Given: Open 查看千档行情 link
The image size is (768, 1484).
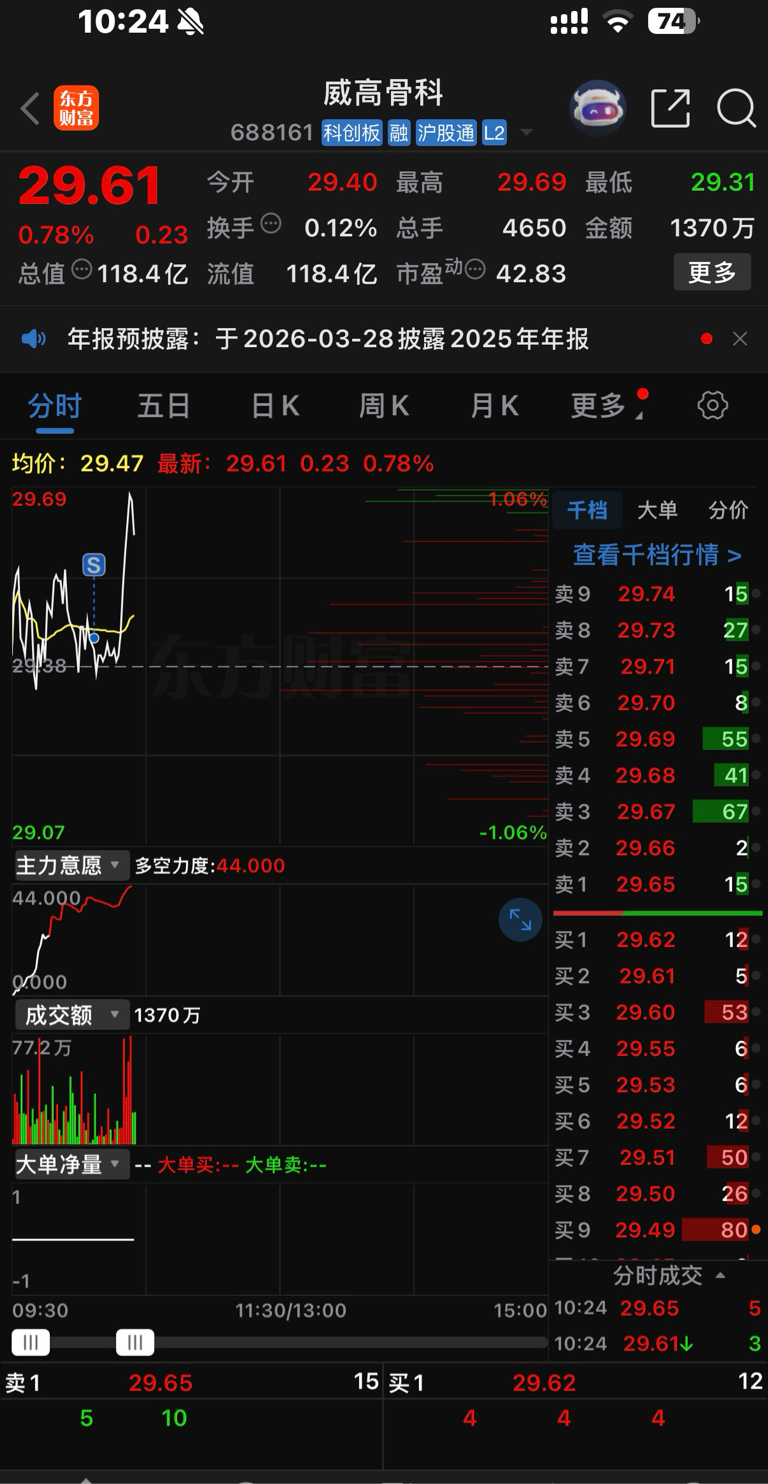Looking at the screenshot, I should coord(657,554).
